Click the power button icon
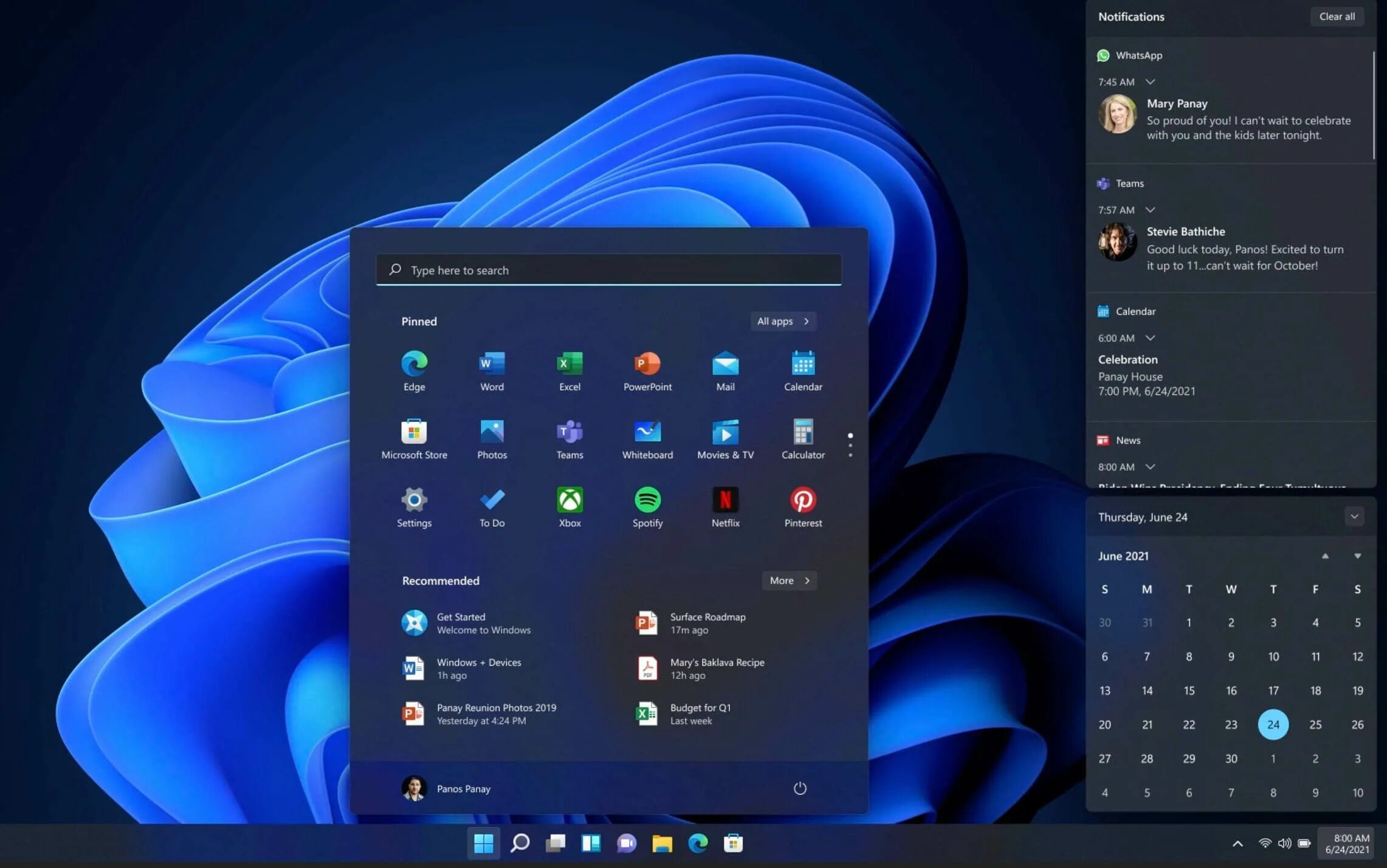The image size is (1387, 868). tap(800, 788)
